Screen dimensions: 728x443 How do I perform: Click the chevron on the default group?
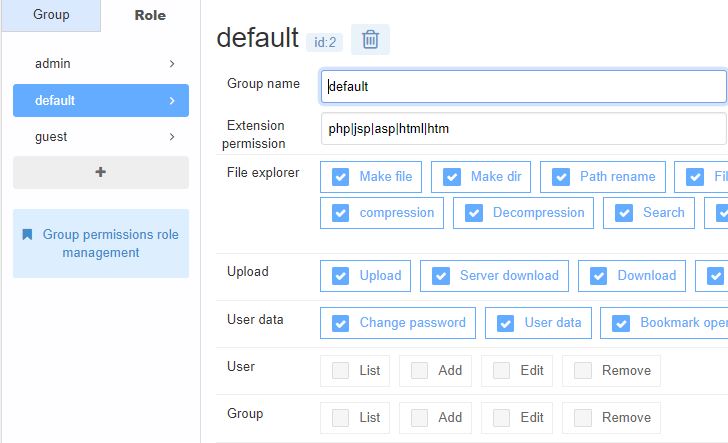tap(172, 101)
